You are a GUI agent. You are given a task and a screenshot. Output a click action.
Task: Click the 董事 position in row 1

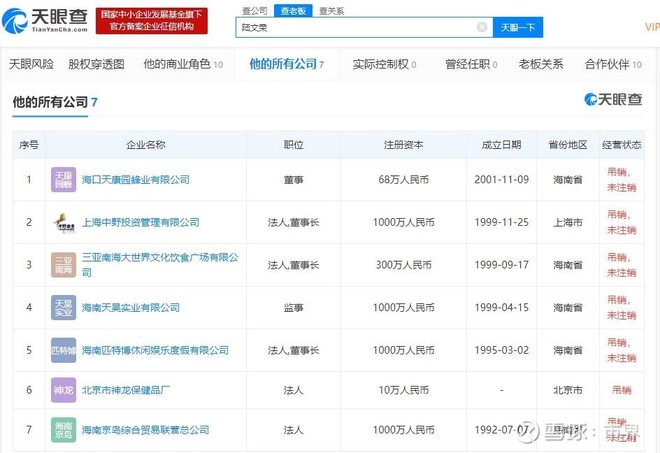click(x=293, y=180)
